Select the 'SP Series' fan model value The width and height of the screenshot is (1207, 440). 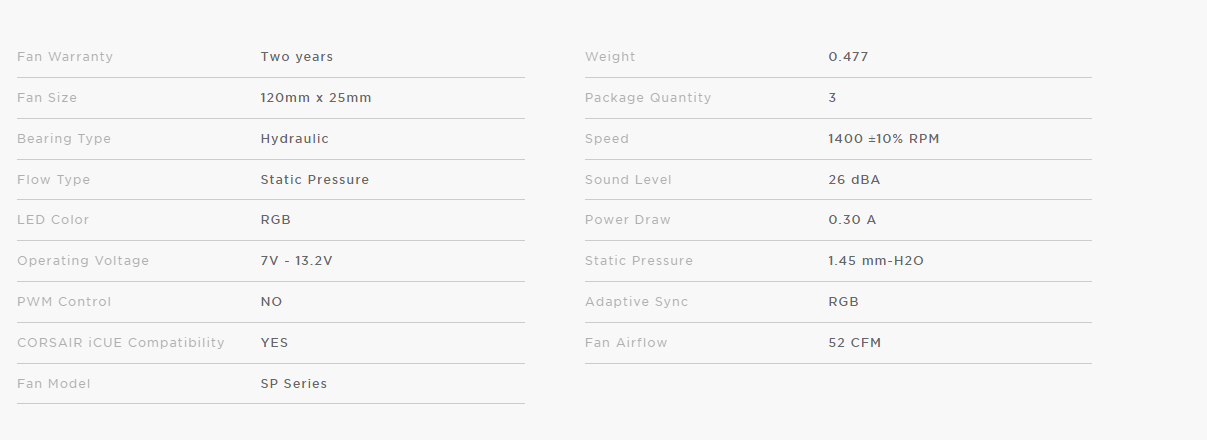(x=294, y=384)
